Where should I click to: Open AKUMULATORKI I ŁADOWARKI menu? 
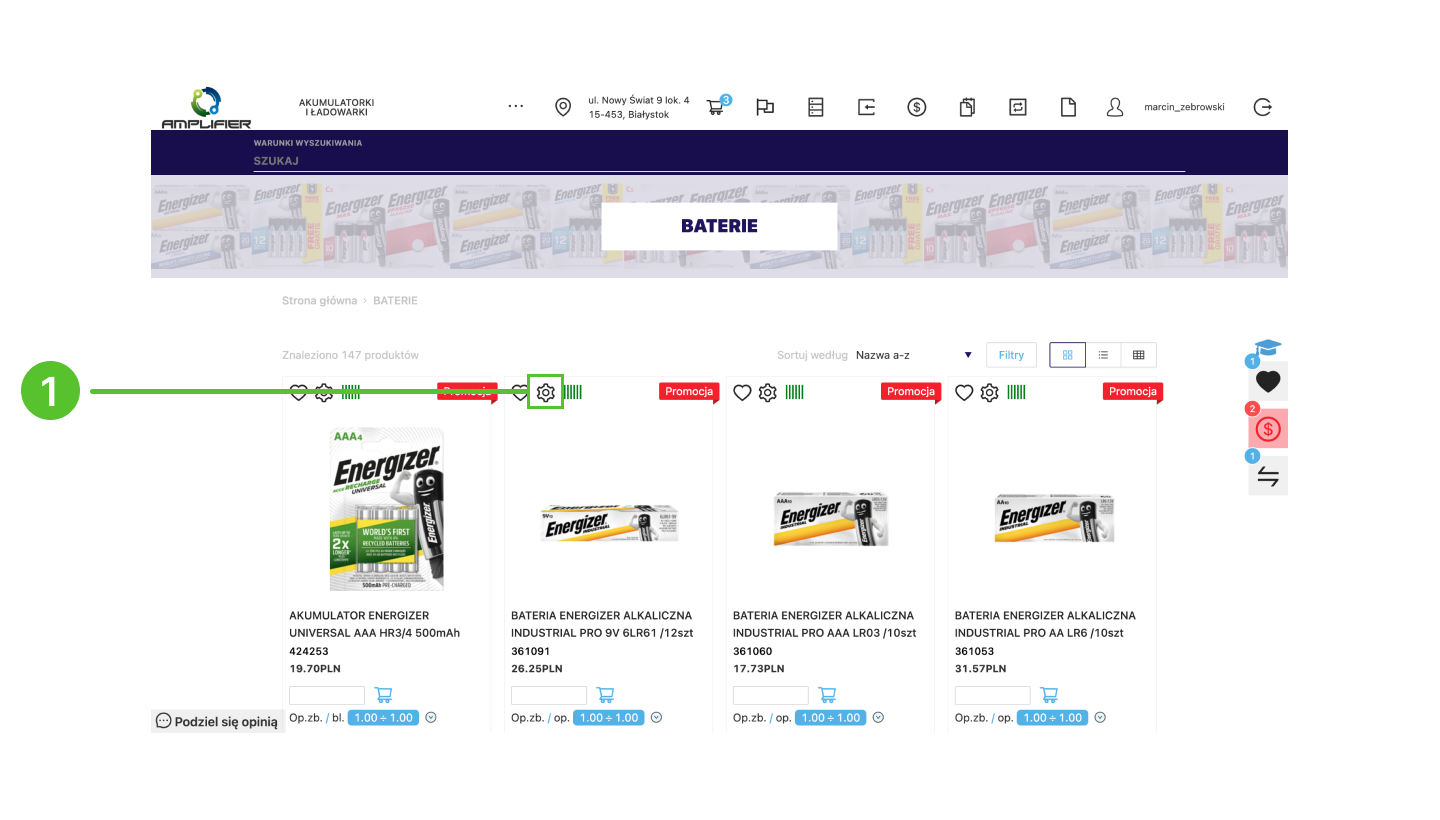[x=336, y=107]
